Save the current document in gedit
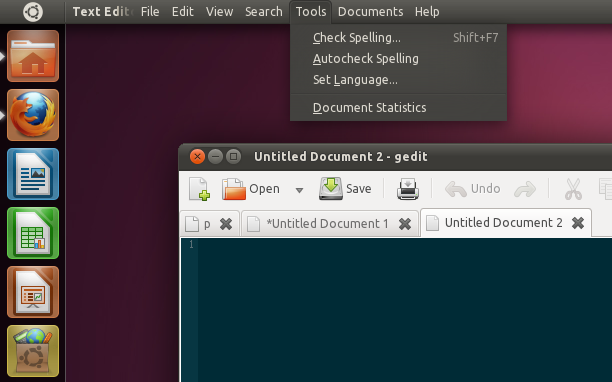The image size is (612, 382). [x=345, y=189]
